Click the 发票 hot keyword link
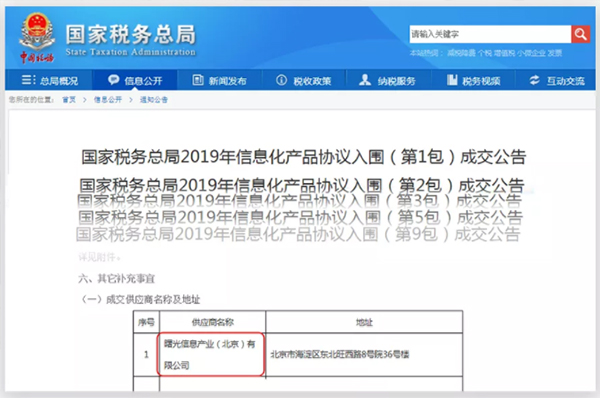Screen dimensions: 600x398 tap(555, 53)
